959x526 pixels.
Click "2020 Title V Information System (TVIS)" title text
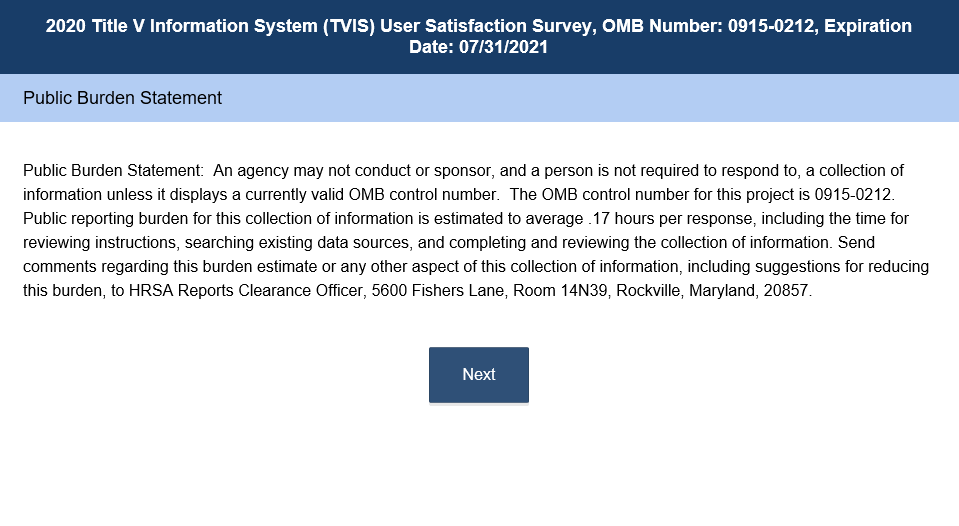click(x=210, y=26)
